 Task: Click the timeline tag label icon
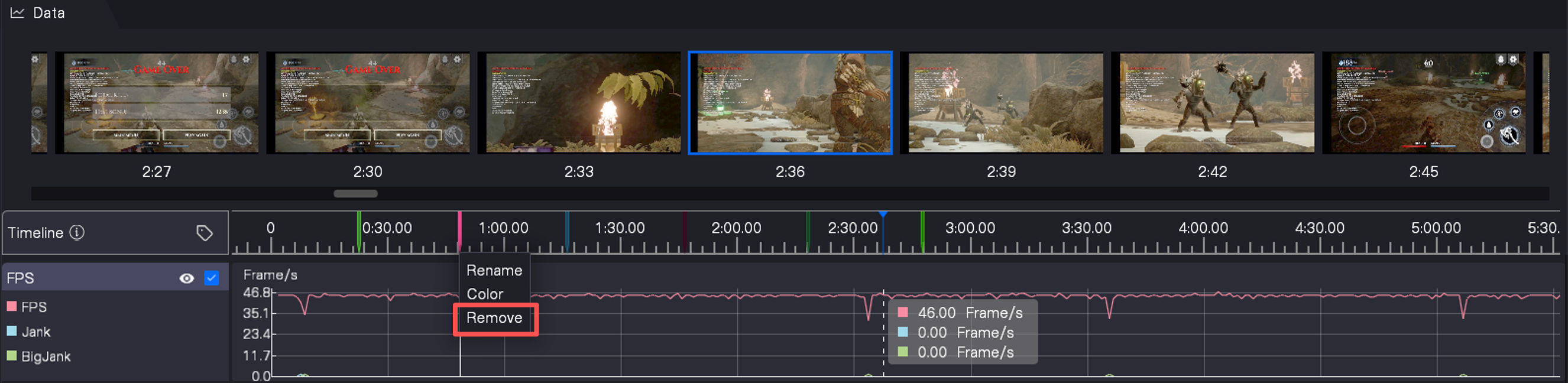[x=205, y=233]
